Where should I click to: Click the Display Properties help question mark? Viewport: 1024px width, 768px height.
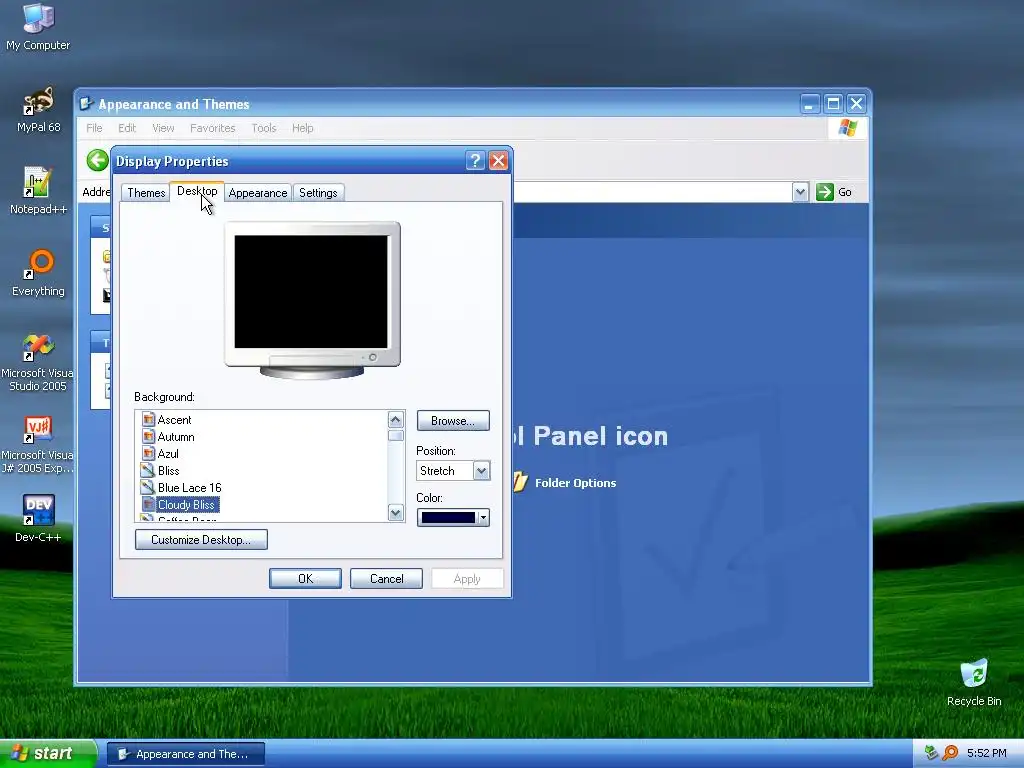(475, 161)
